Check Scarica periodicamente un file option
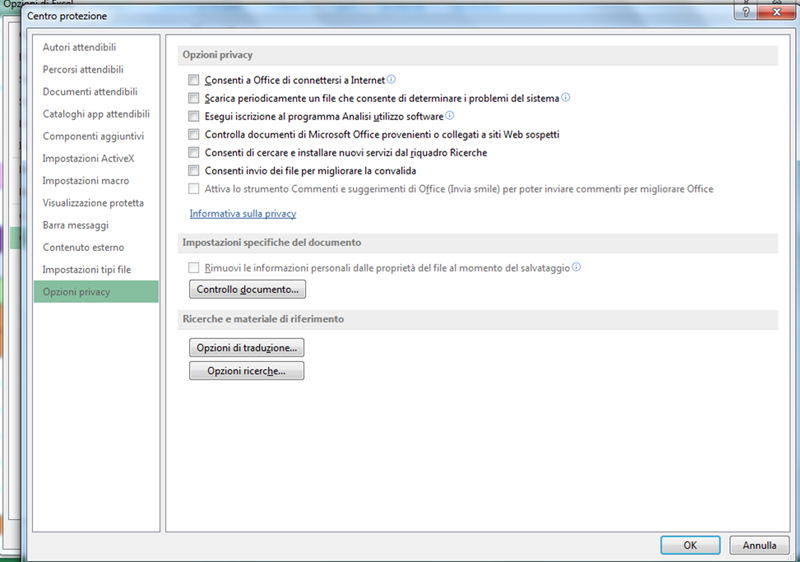The height and width of the screenshot is (562, 800). pyautogui.click(x=193, y=98)
